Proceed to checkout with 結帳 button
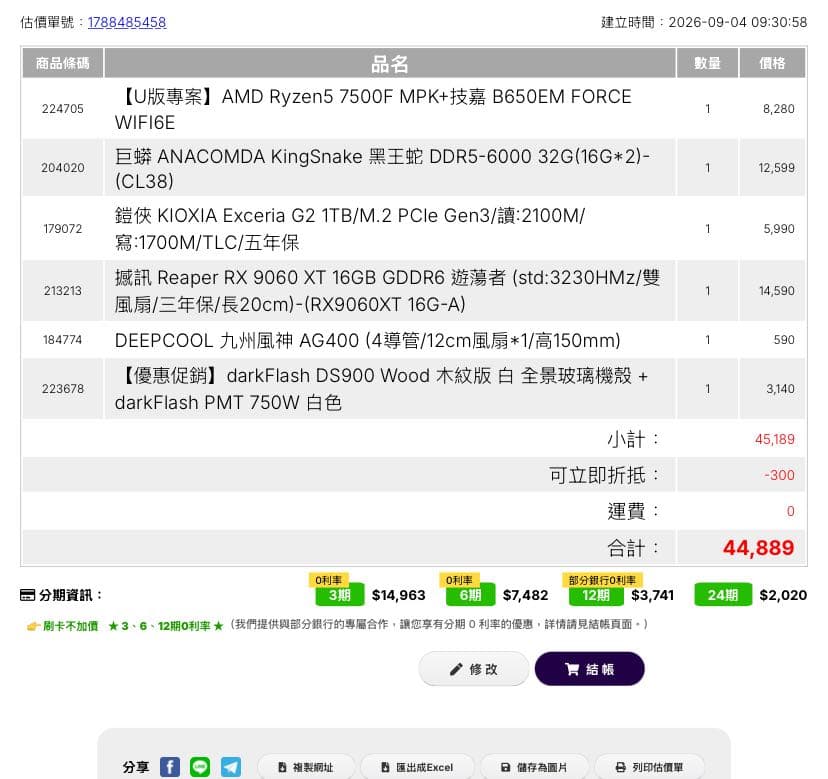The image size is (828, 779). (x=589, y=669)
